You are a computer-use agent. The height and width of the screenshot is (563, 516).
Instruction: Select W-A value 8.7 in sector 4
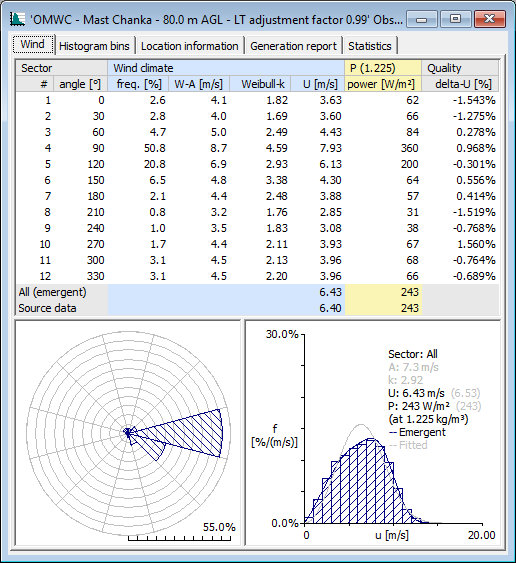(x=218, y=148)
